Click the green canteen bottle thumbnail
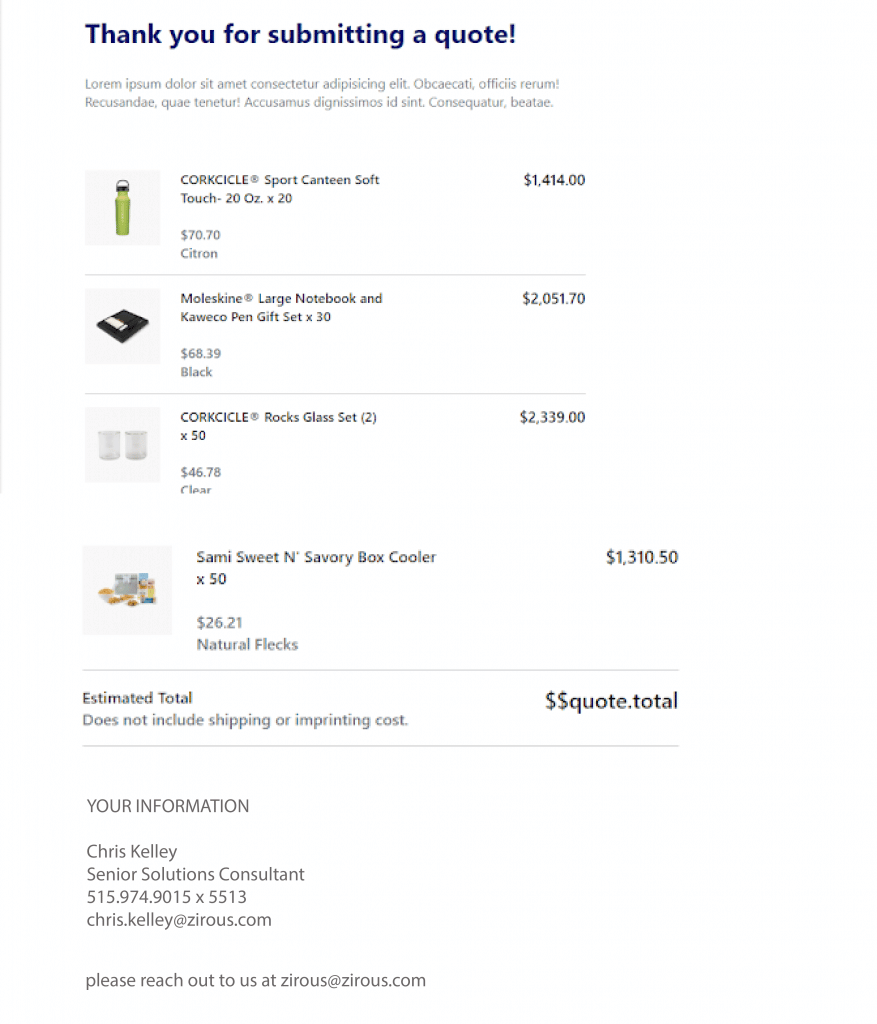The image size is (877, 1024). 122,208
